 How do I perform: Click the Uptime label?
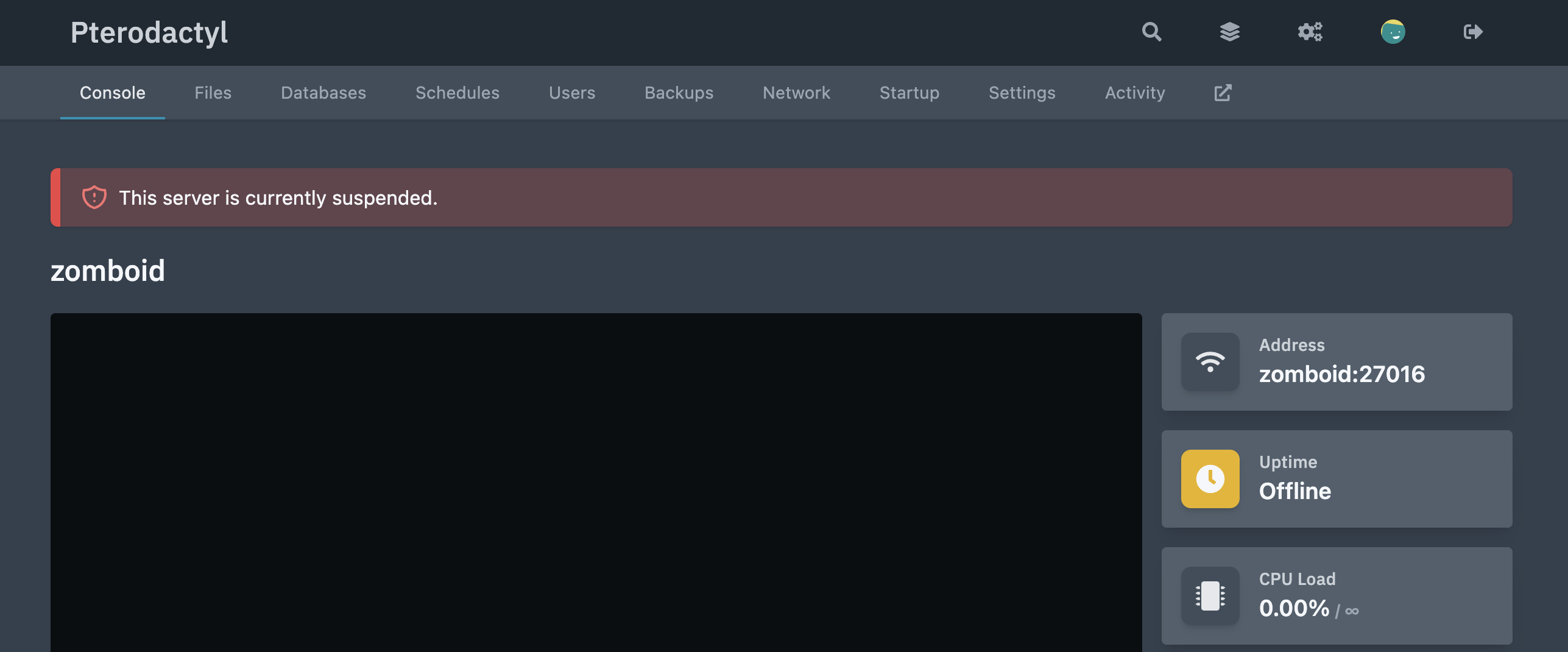pyautogui.click(x=1288, y=462)
